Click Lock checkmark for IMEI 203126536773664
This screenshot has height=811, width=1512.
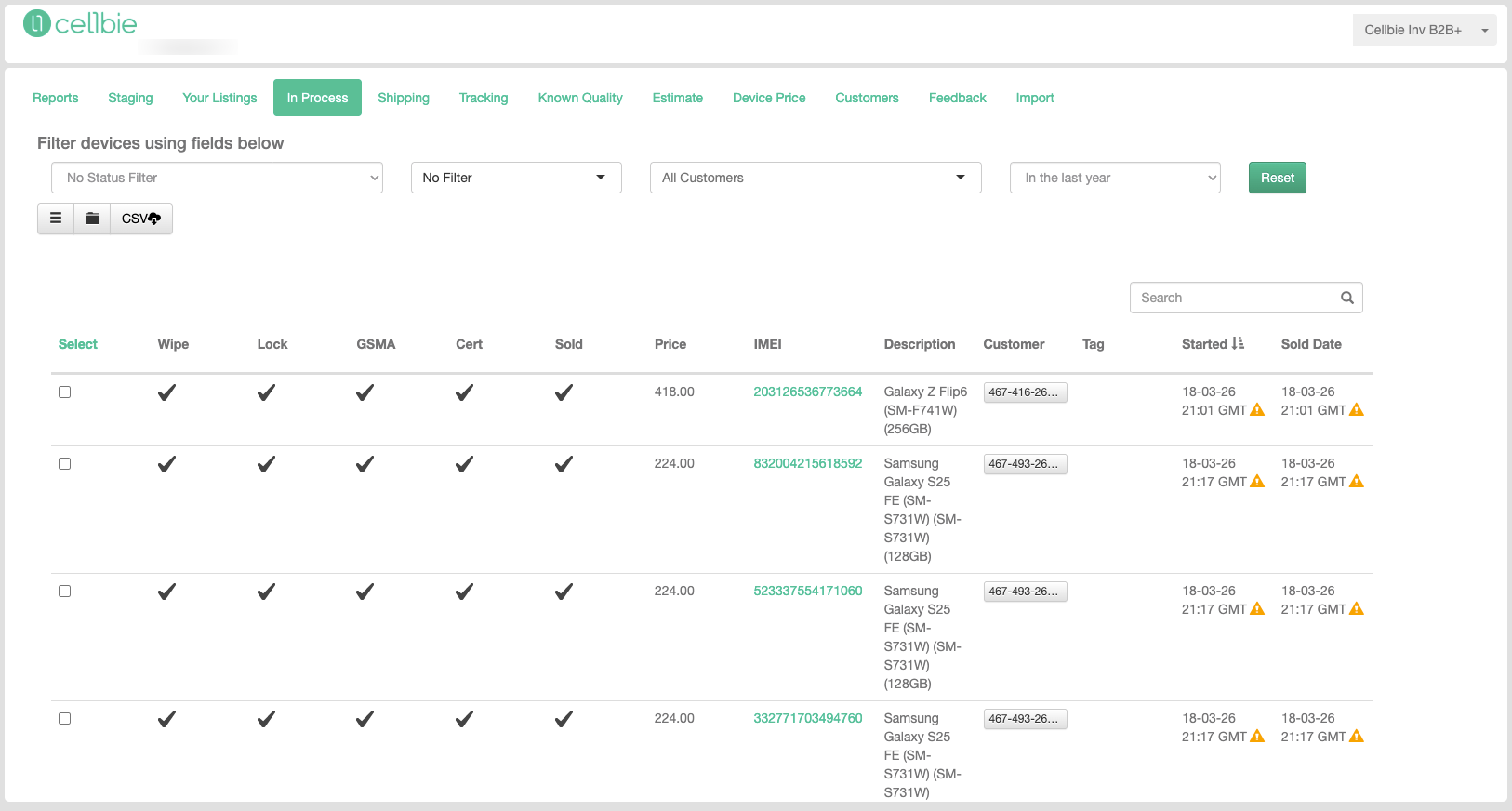266,392
